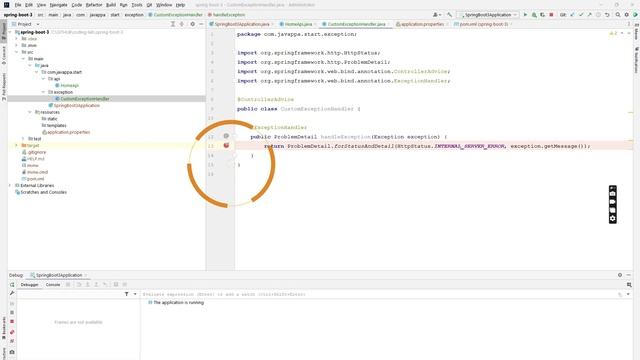
Task: Click Git commit checkmark icon
Action: pyautogui.click(x=581, y=15)
